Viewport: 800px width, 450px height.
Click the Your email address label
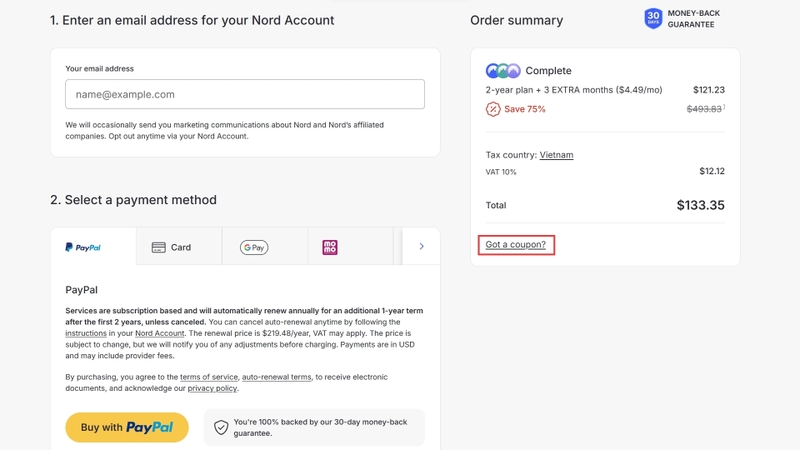point(99,68)
